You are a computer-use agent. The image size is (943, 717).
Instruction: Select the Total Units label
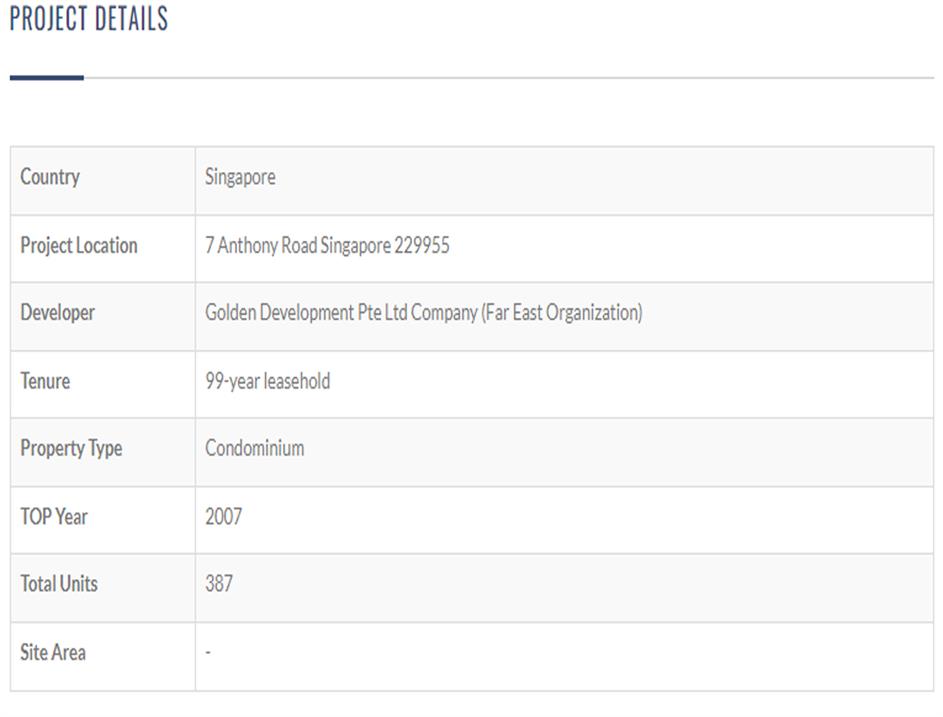coord(59,583)
